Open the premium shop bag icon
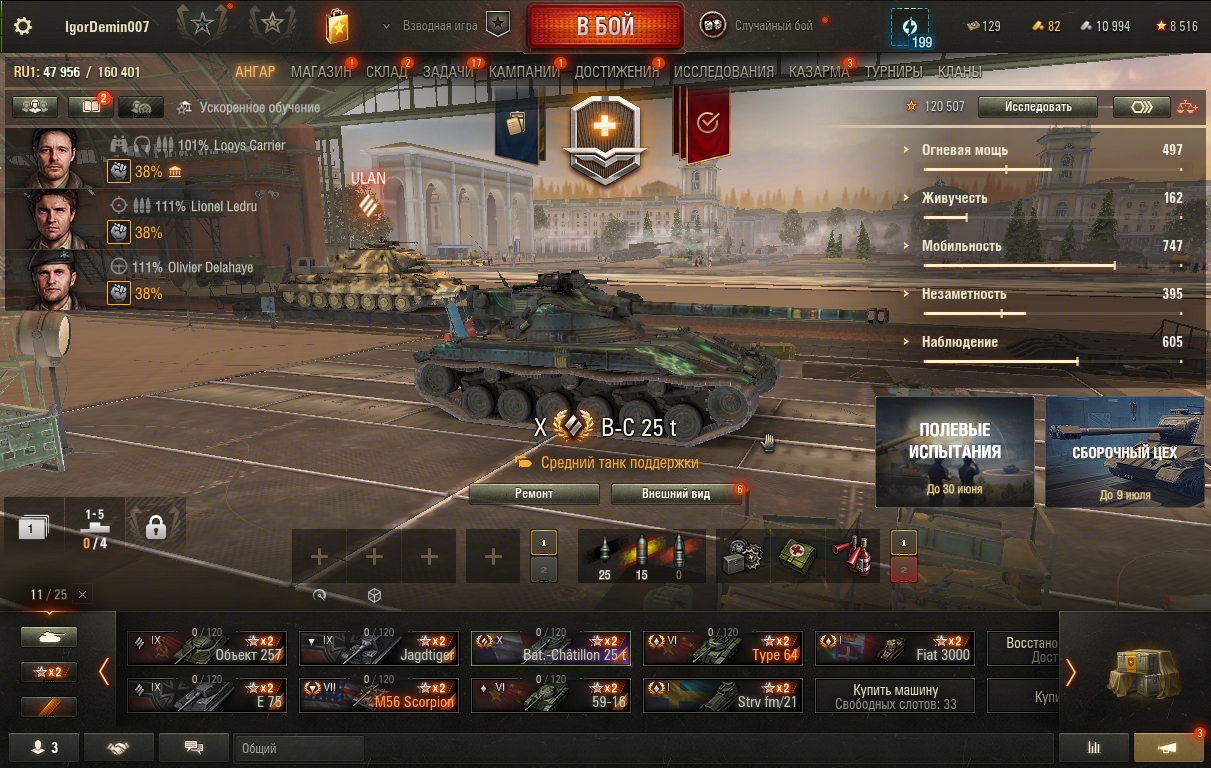Viewport: 1211px width, 768px height. pos(337,26)
